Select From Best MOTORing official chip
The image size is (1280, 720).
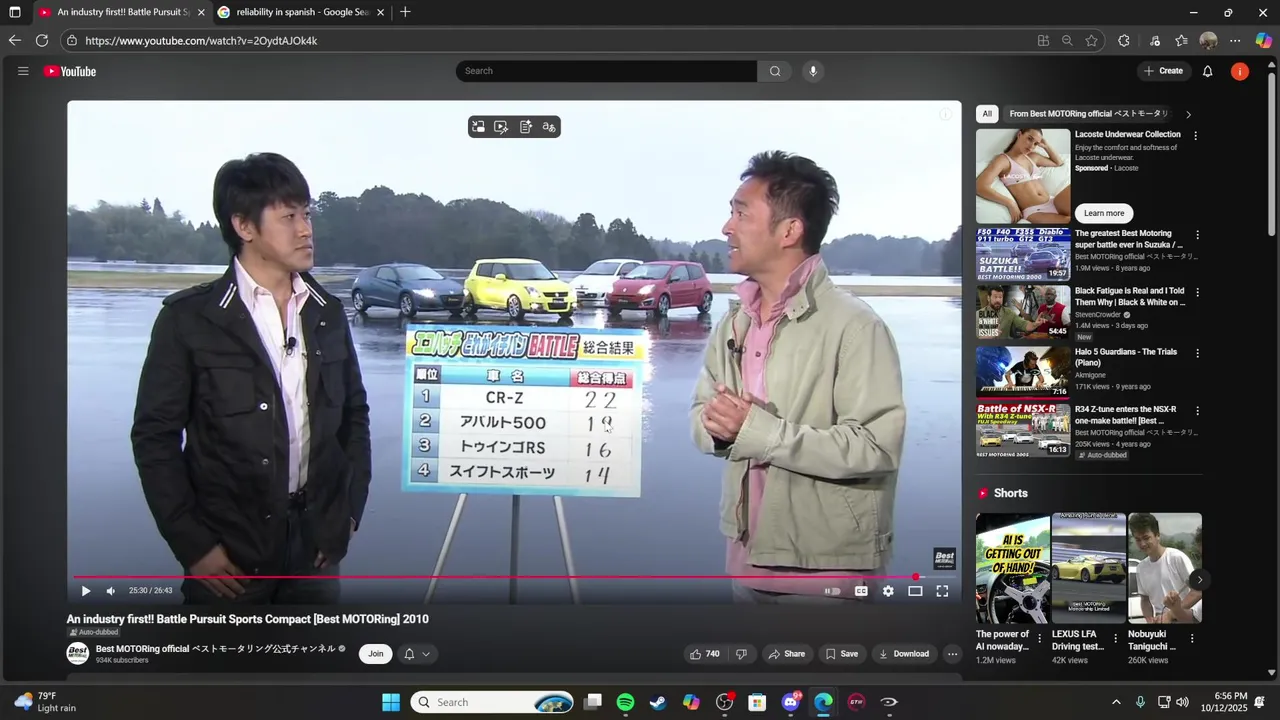(1088, 114)
